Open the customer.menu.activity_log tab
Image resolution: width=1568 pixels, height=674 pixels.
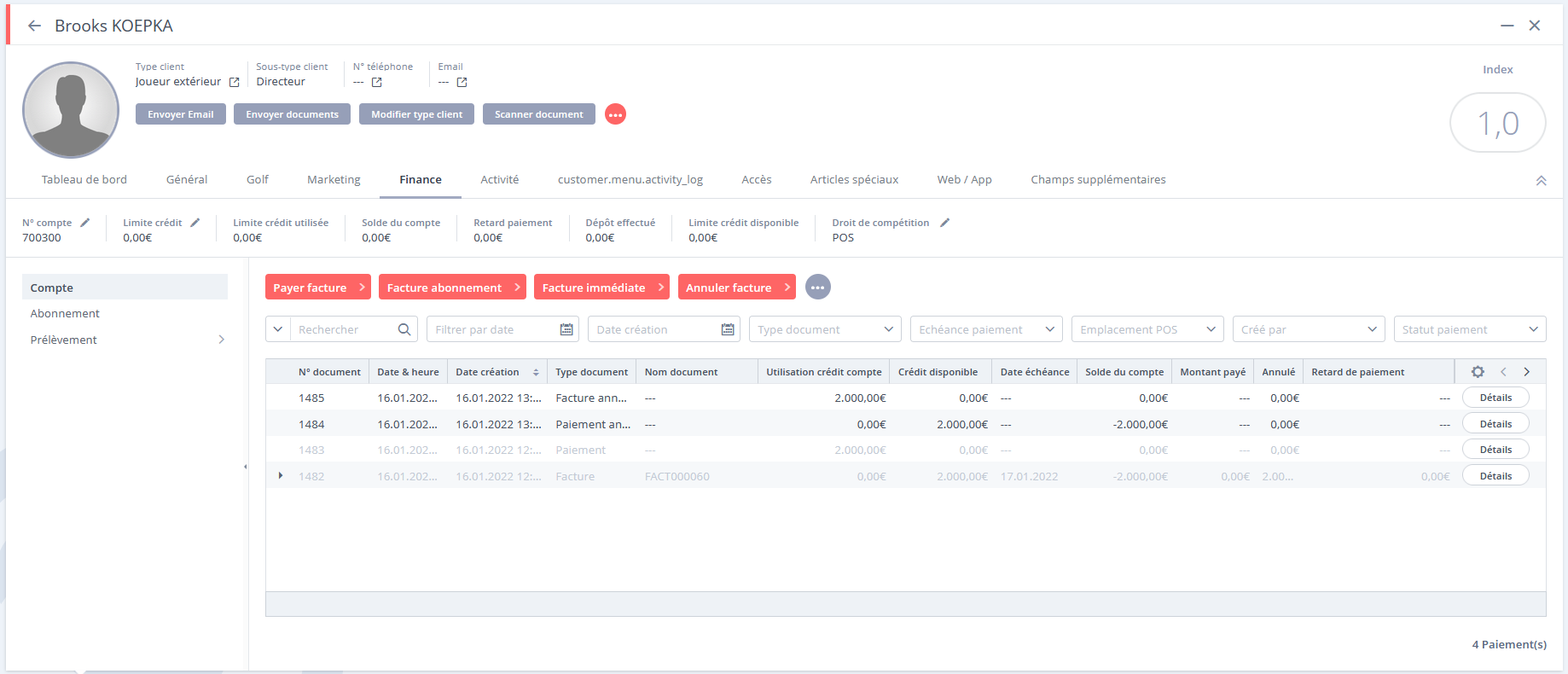pyautogui.click(x=630, y=180)
